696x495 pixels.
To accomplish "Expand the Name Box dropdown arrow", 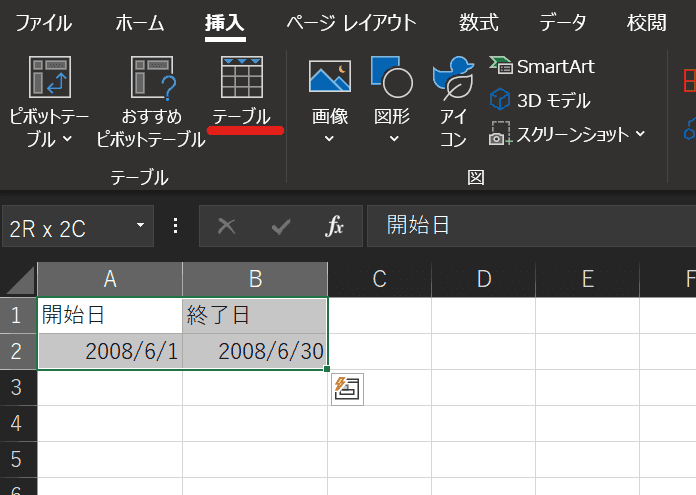I will 140,227.
